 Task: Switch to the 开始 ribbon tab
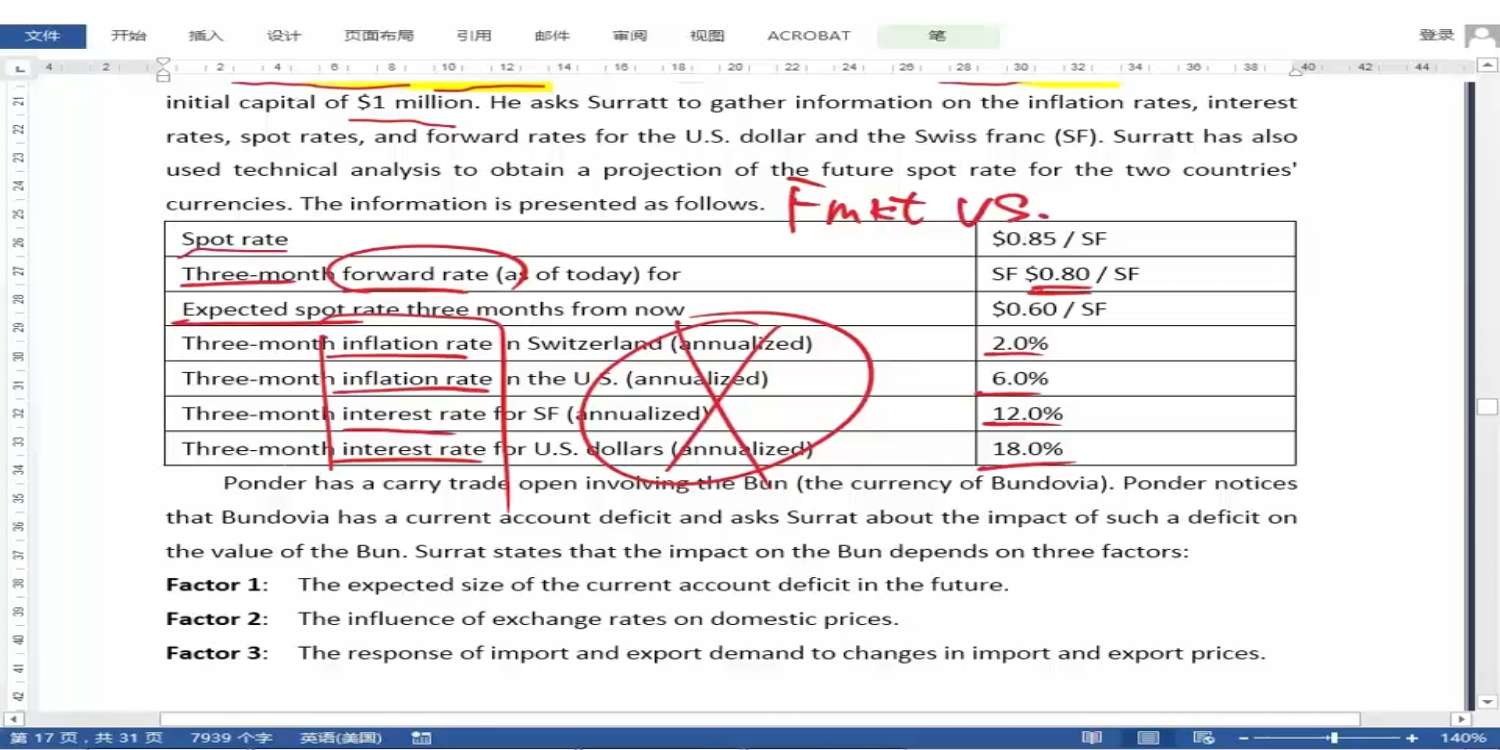pyautogui.click(x=128, y=36)
